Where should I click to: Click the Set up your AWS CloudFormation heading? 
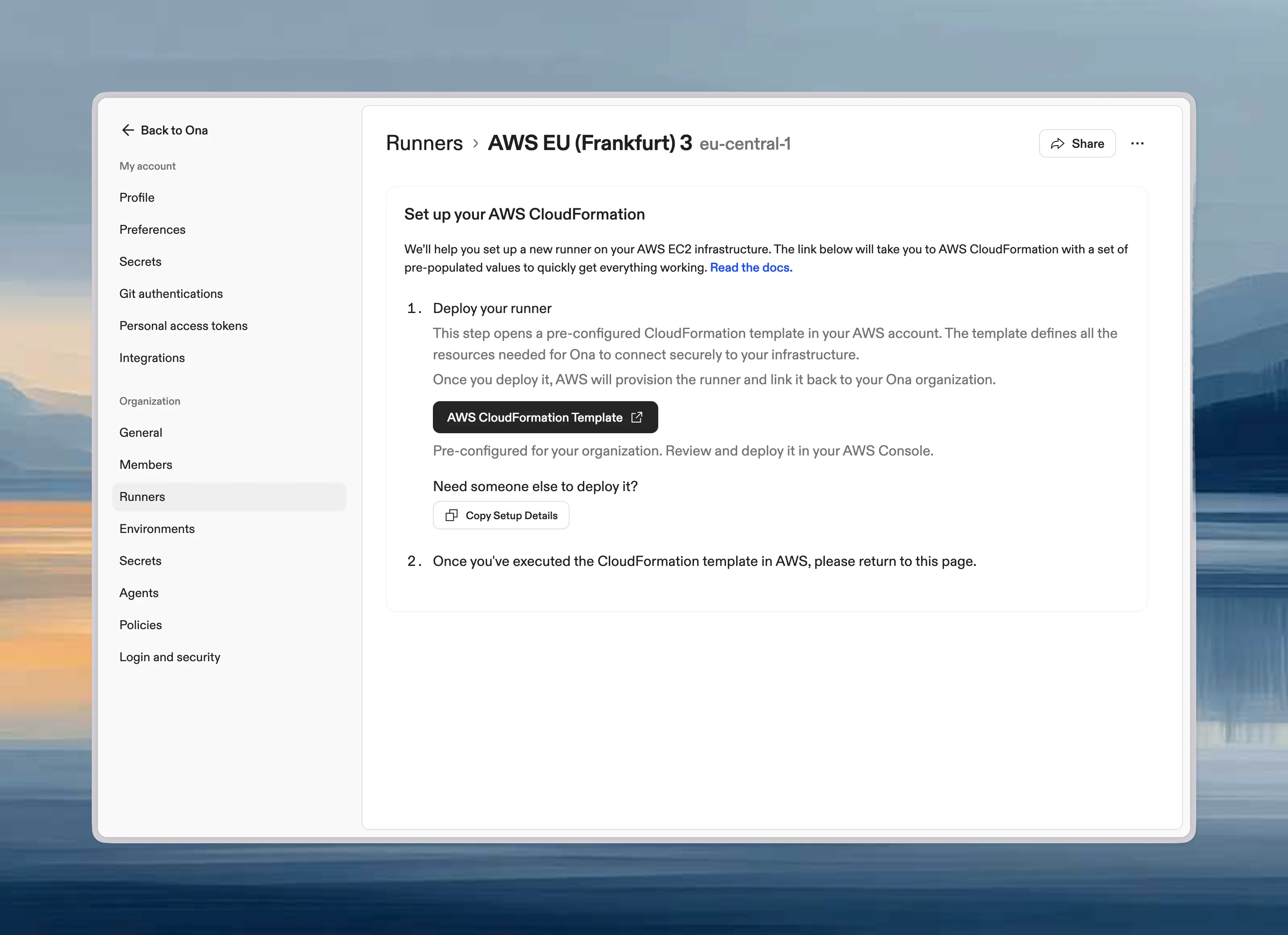click(x=525, y=214)
